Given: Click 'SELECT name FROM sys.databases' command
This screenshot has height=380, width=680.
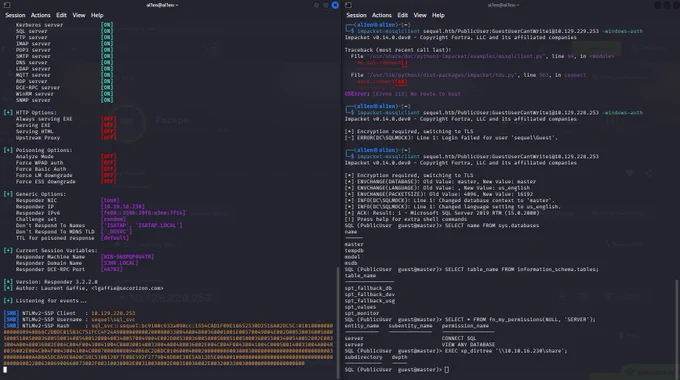Looking at the screenshot, I should [491, 226].
